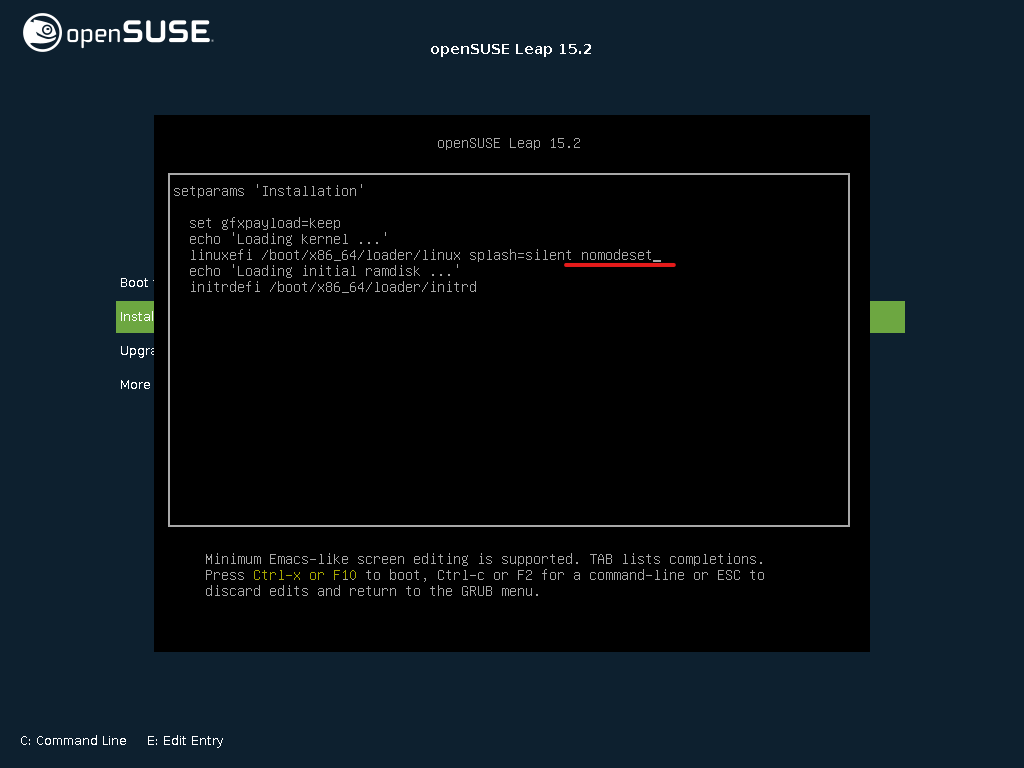This screenshot has width=1024, height=768.
Task: Click the 'discard edits and return' help line
Action: [x=372, y=591]
